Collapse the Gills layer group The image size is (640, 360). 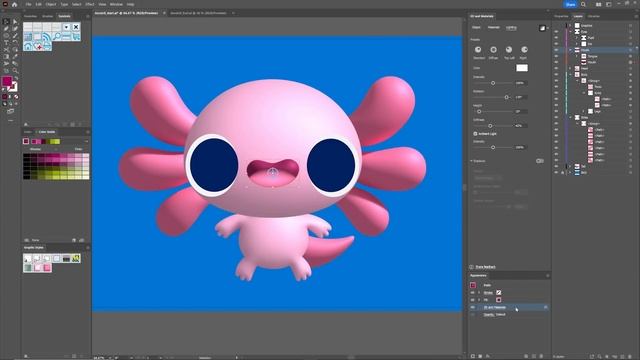tap(570, 117)
